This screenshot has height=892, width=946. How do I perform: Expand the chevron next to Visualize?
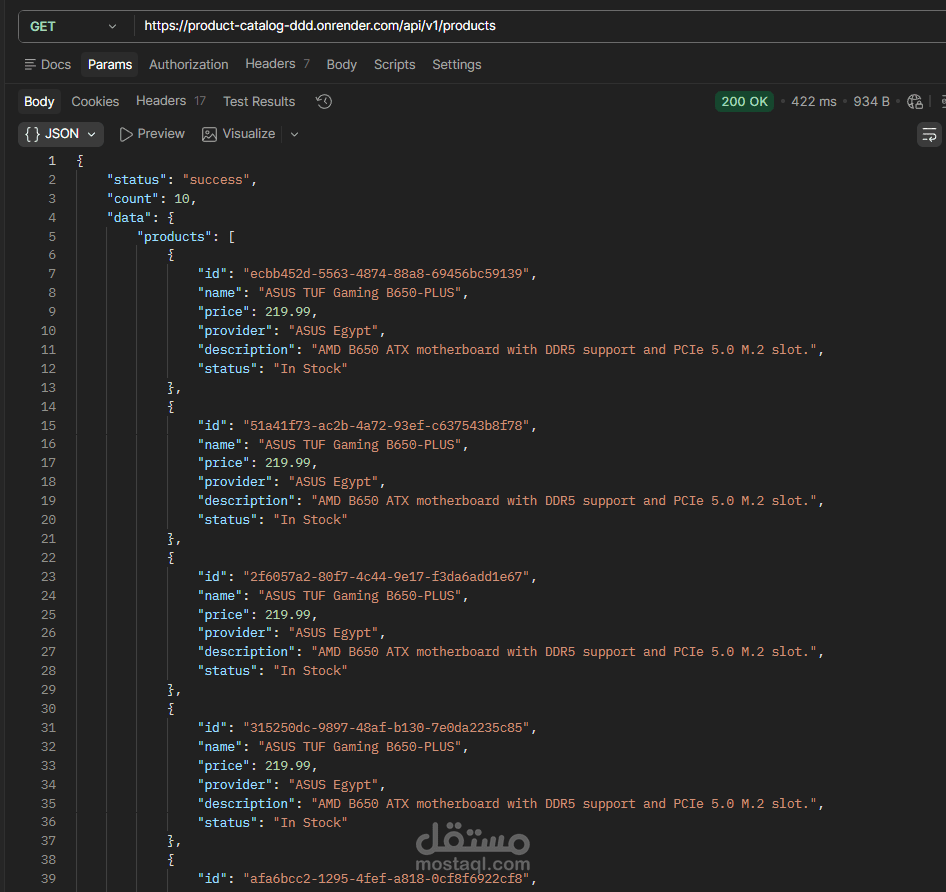[294, 135]
